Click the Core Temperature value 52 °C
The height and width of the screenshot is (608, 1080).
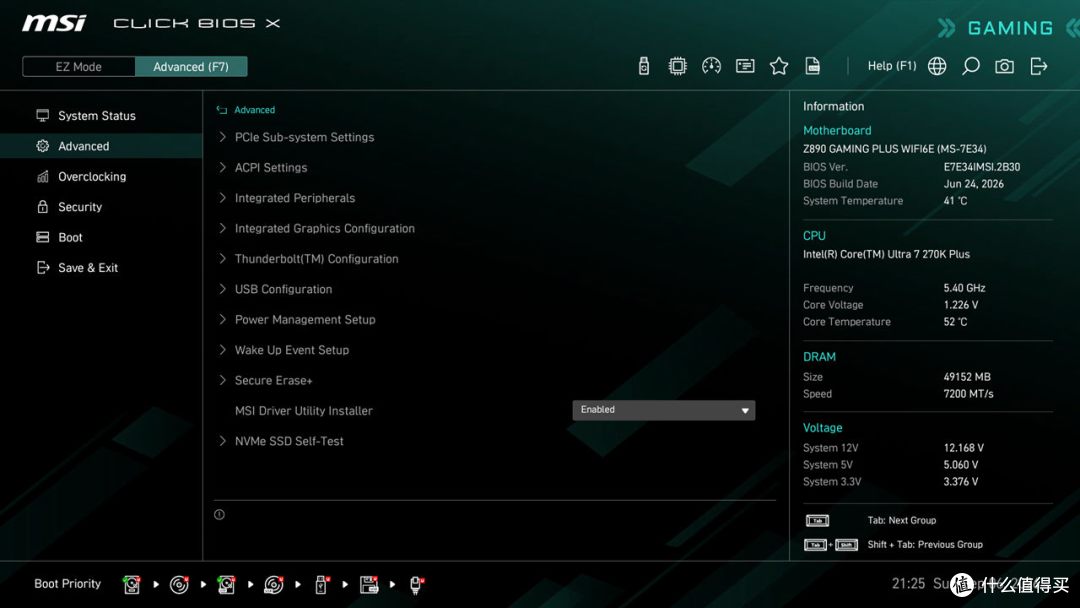pos(955,322)
